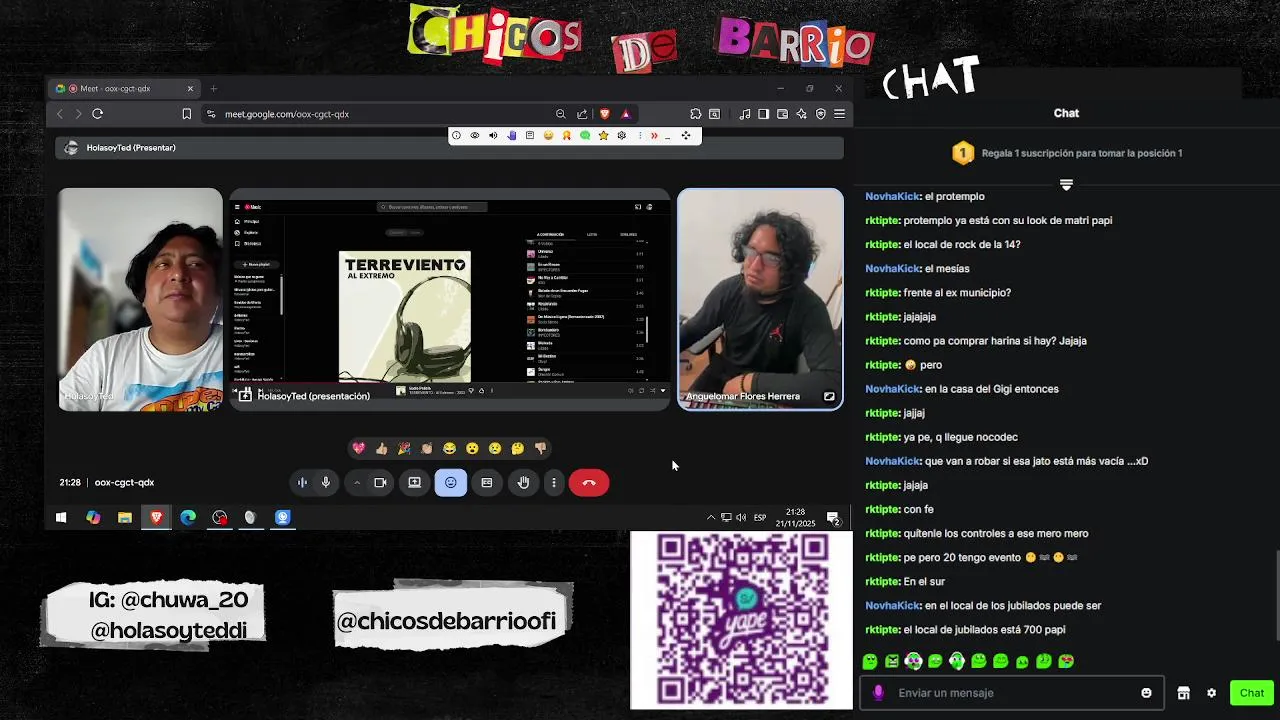
Task: Open Brave Shields lion icon
Action: [x=604, y=114]
